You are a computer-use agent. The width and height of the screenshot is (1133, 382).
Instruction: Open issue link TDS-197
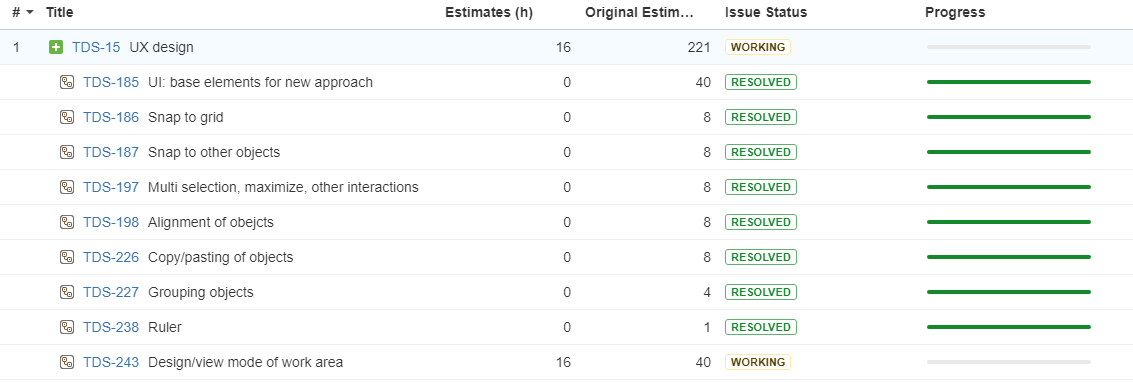point(111,187)
